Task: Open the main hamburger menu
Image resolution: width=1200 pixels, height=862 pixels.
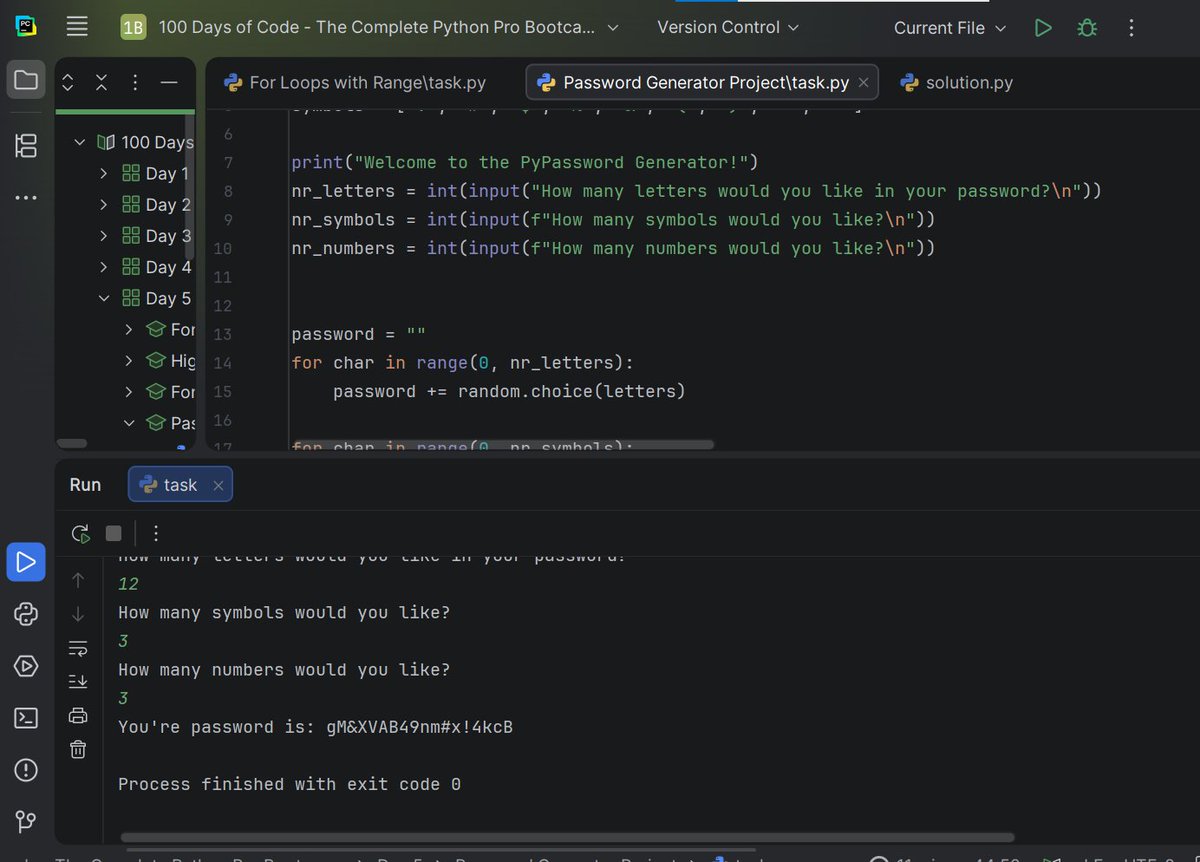Action: [x=77, y=27]
